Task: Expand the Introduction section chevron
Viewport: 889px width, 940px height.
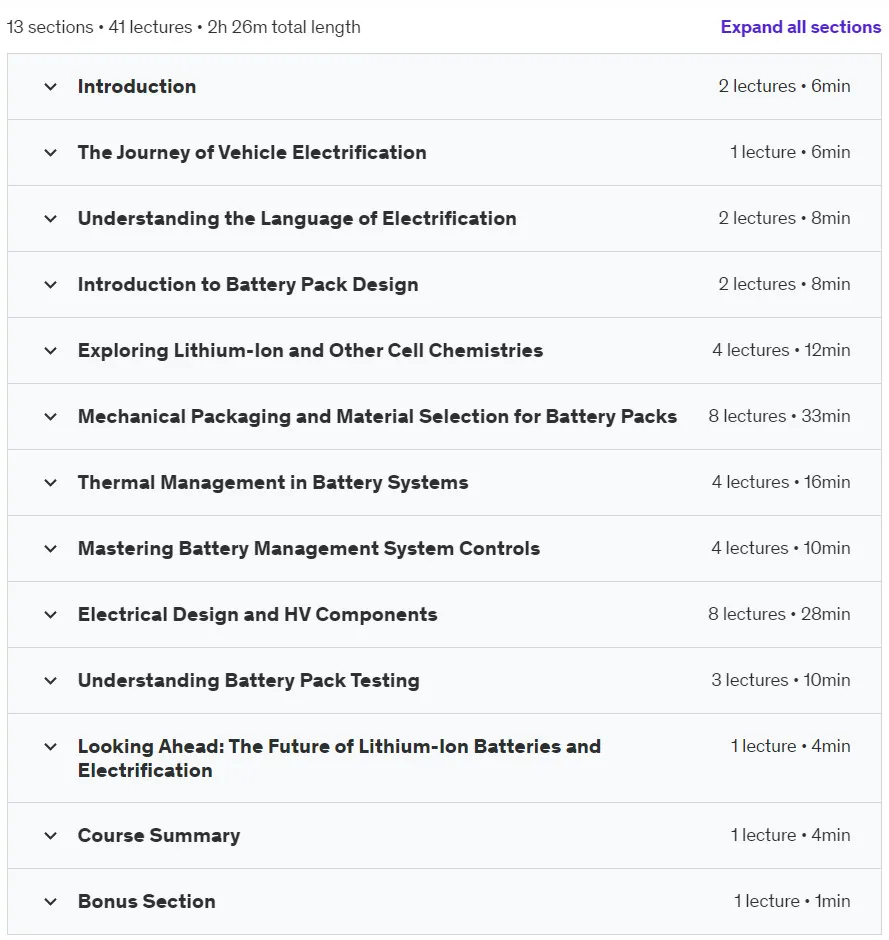Action: 51,86
